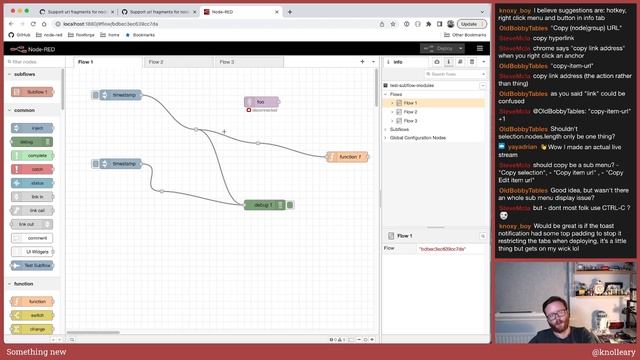This screenshot has width=640, height=360.
Task: Select the change palette node
Action: [x=33, y=329]
